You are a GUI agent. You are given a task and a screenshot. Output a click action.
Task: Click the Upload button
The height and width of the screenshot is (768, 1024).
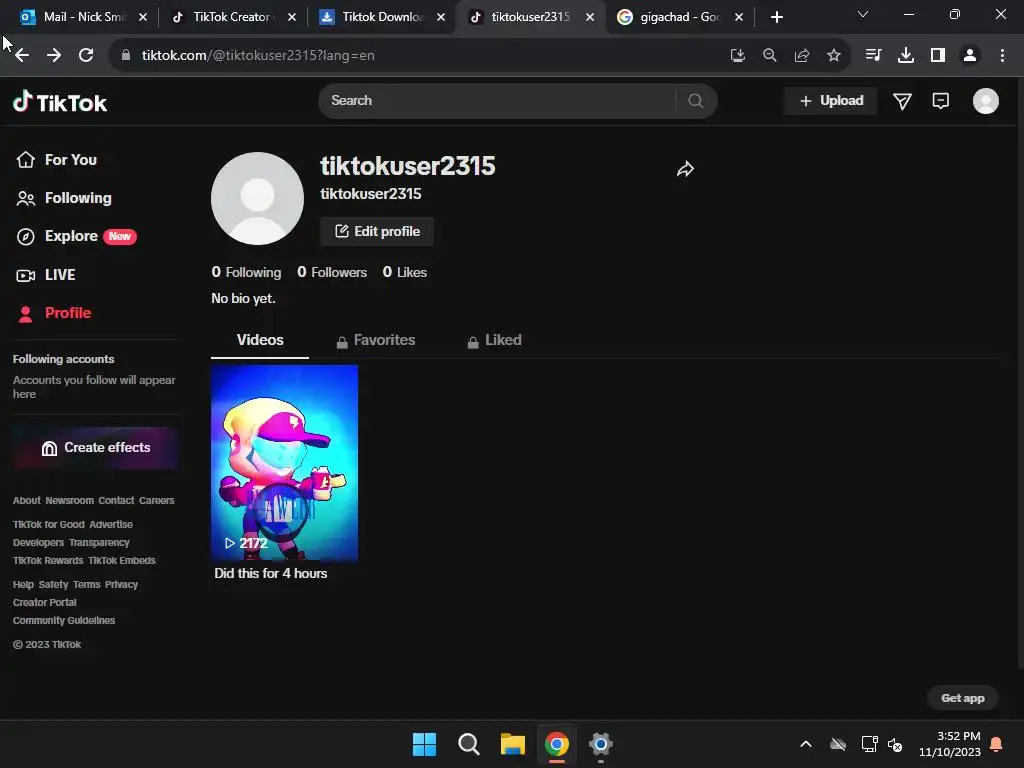coord(831,101)
